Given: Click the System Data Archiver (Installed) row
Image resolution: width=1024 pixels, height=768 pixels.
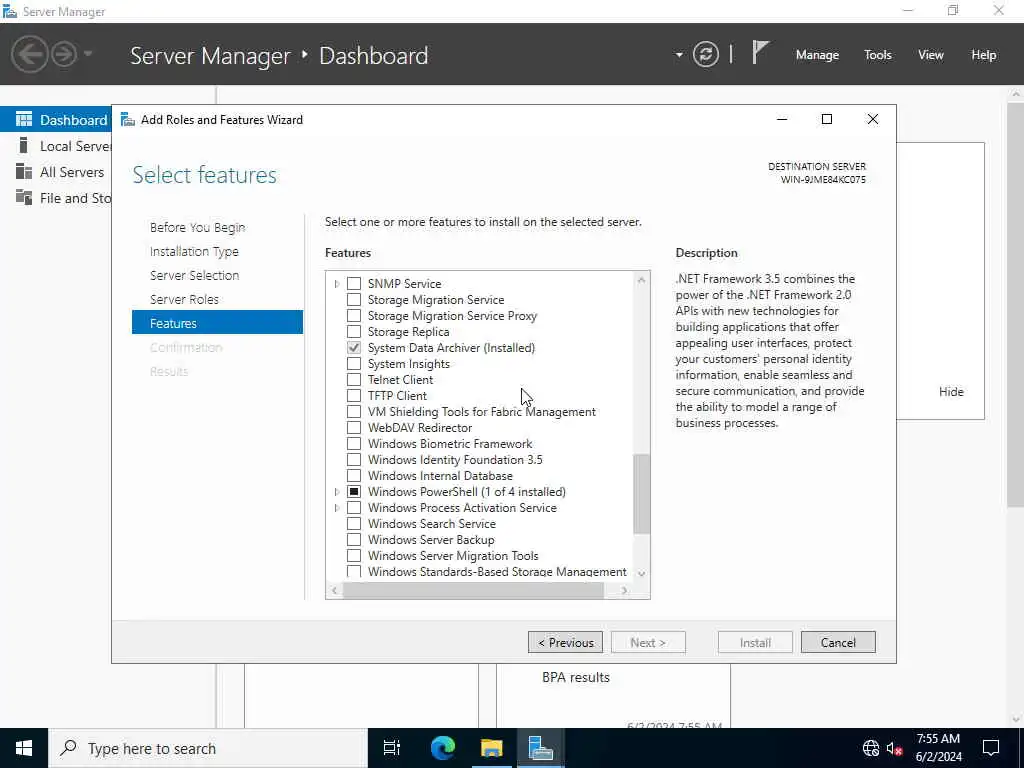Looking at the screenshot, I should 451,347.
